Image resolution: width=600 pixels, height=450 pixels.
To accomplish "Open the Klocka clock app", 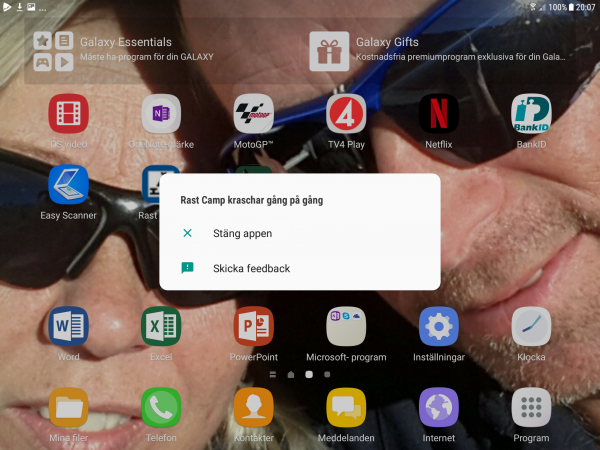I will 532,326.
